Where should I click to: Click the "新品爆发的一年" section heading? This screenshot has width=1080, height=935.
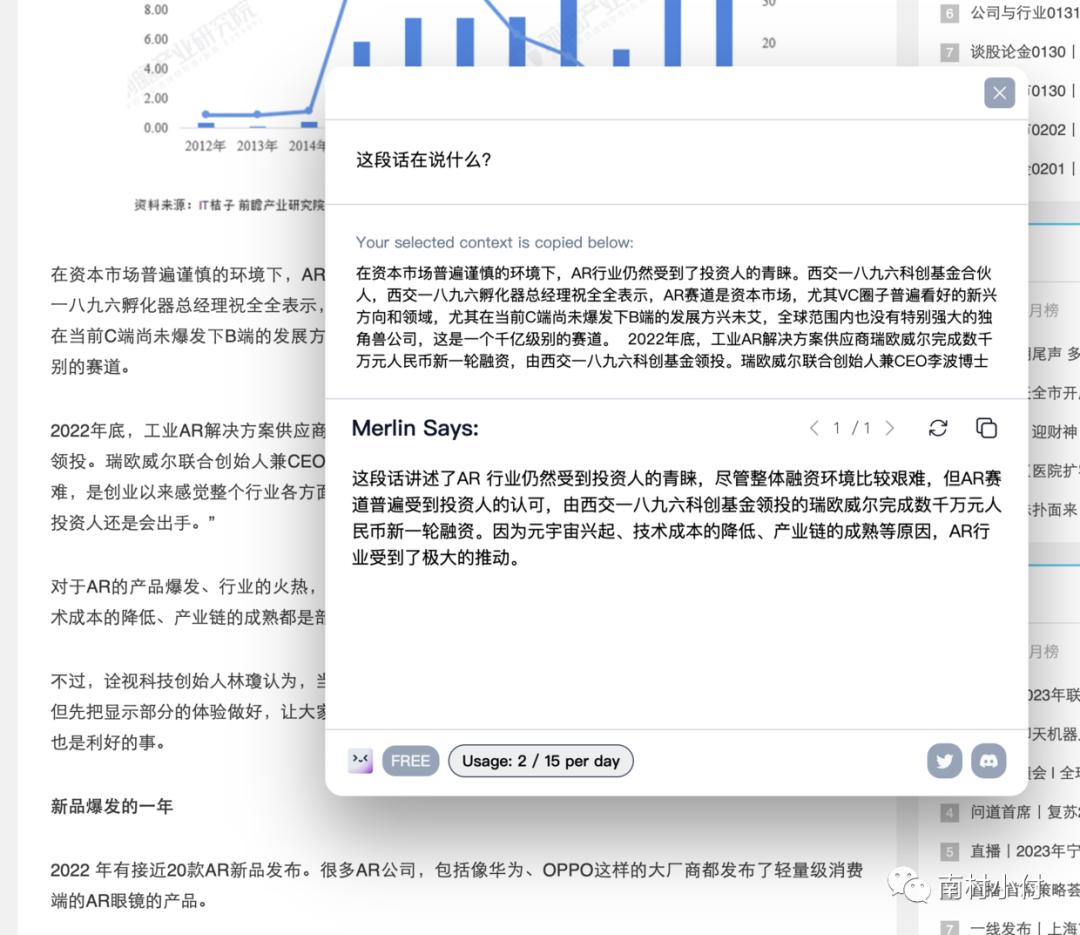[112, 806]
